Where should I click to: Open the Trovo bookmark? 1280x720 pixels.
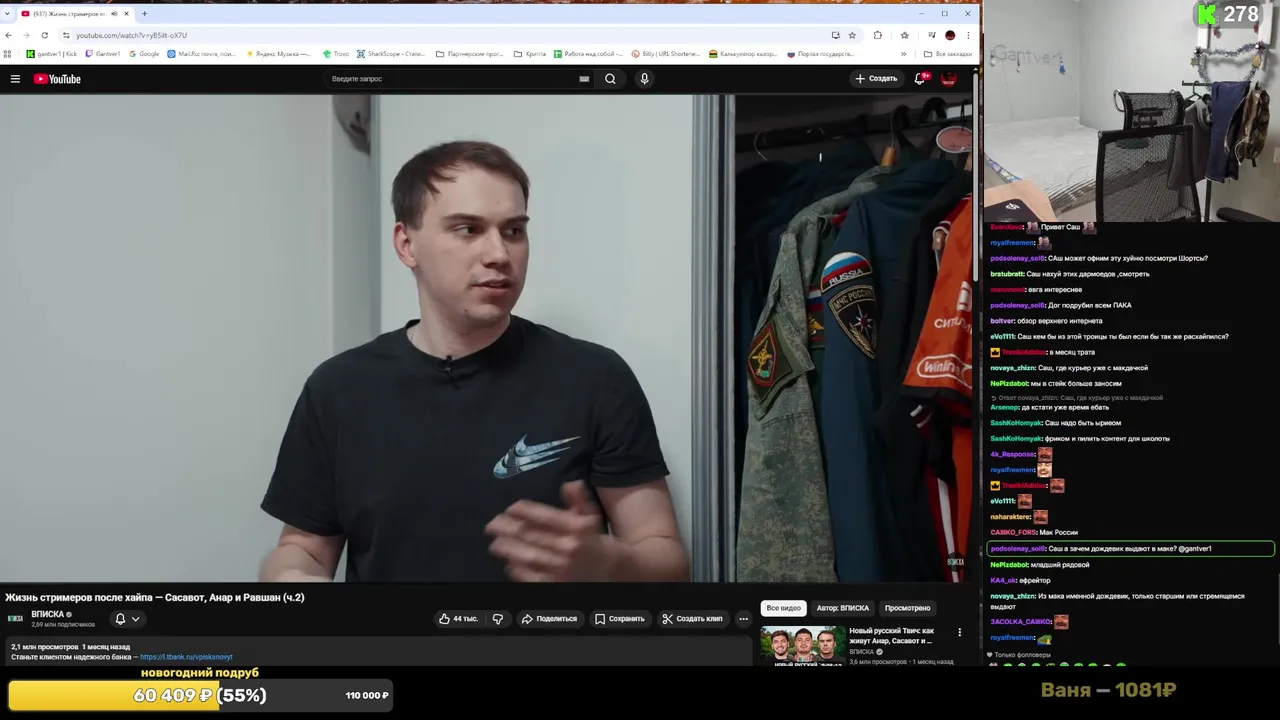click(x=336, y=54)
